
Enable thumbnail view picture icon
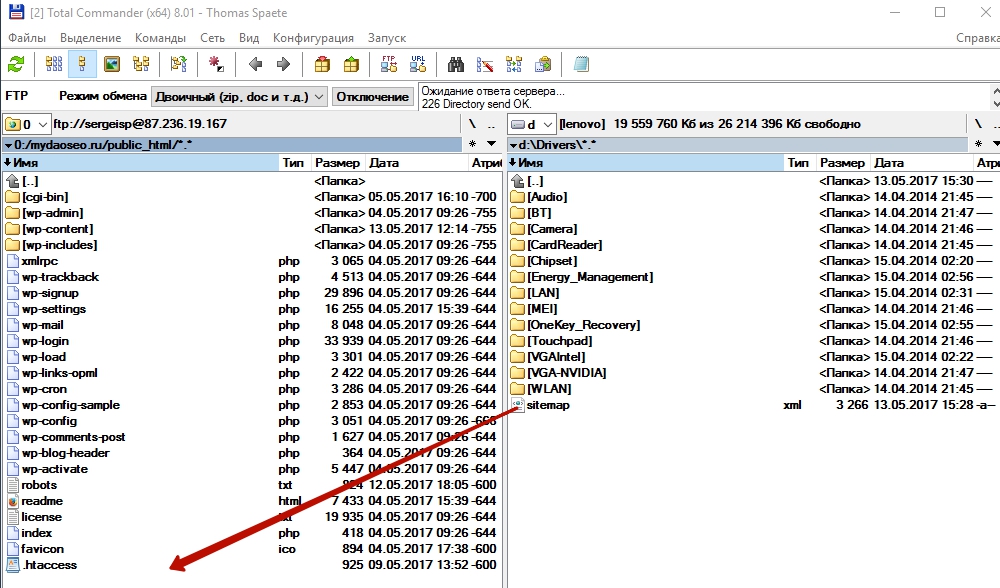112,64
